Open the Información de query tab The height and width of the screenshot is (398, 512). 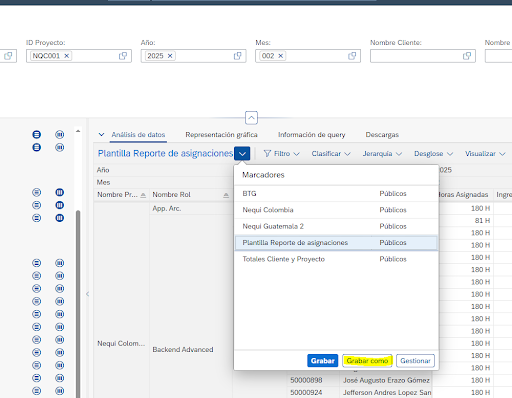click(x=312, y=135)
